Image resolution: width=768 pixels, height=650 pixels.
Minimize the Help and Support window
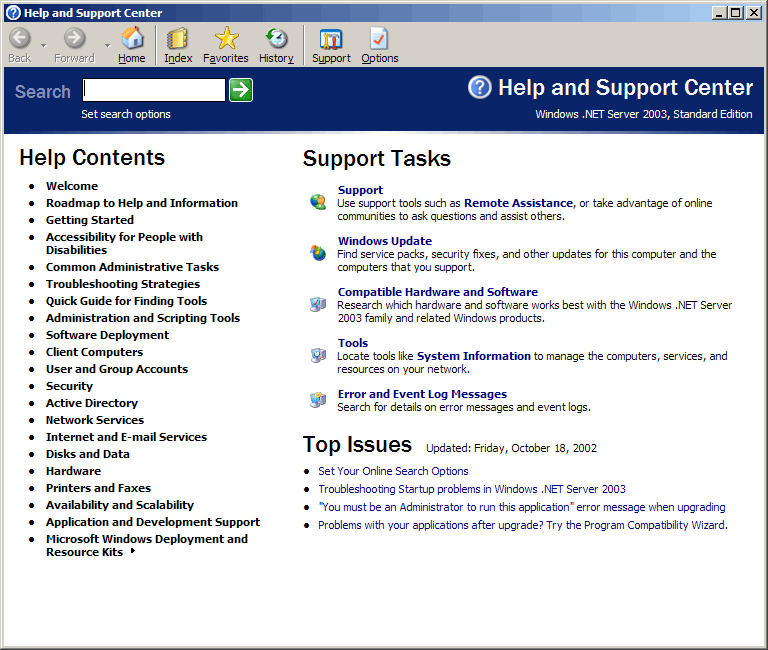click(x=719, y=13)
